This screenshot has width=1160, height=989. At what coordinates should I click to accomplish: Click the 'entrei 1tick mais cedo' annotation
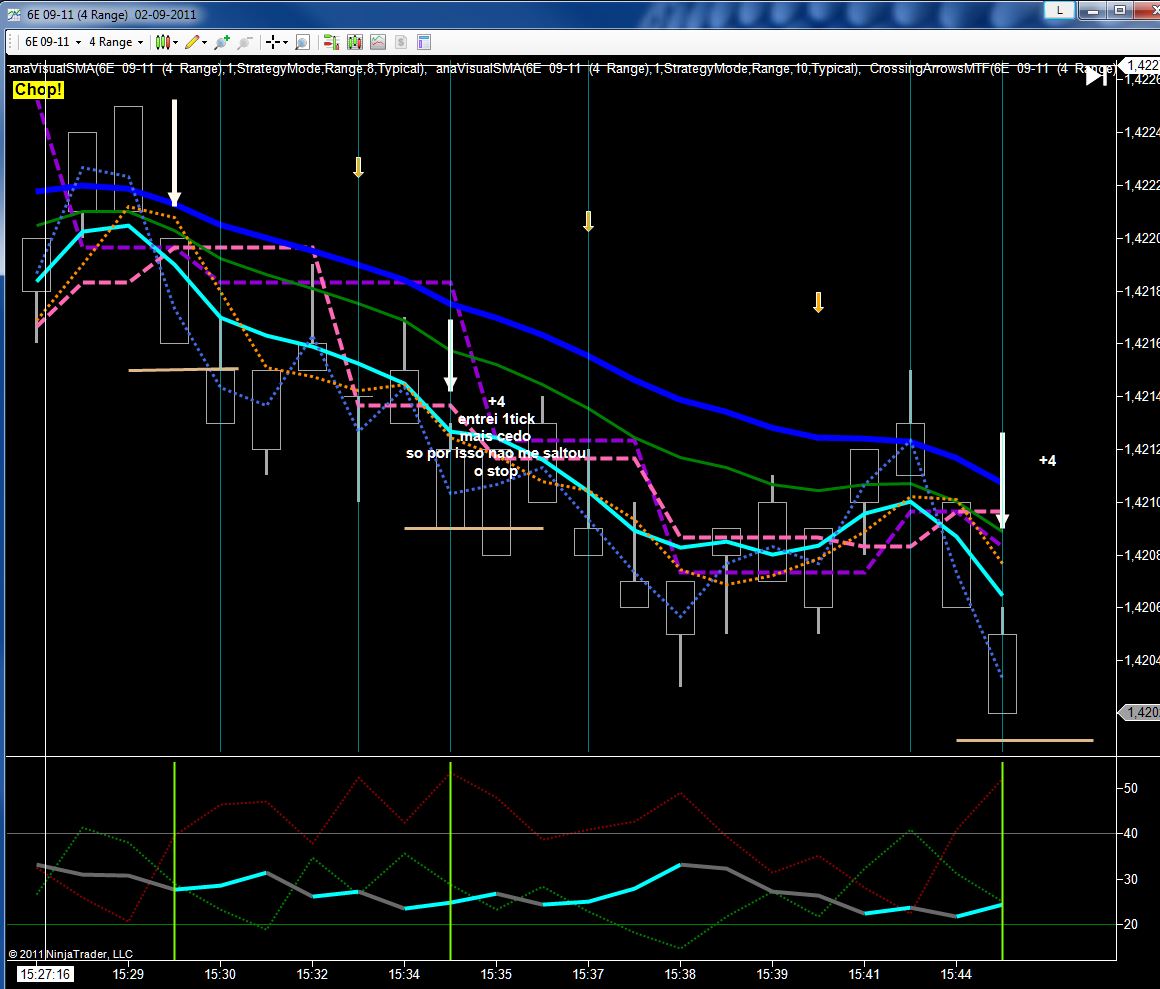click(496, 428)
